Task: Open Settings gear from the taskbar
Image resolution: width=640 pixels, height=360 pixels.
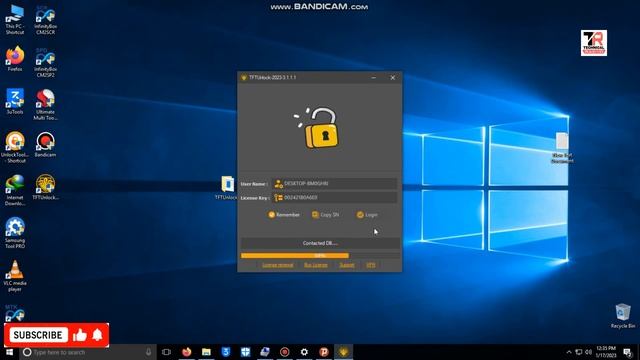Action: tap(304, 352)
